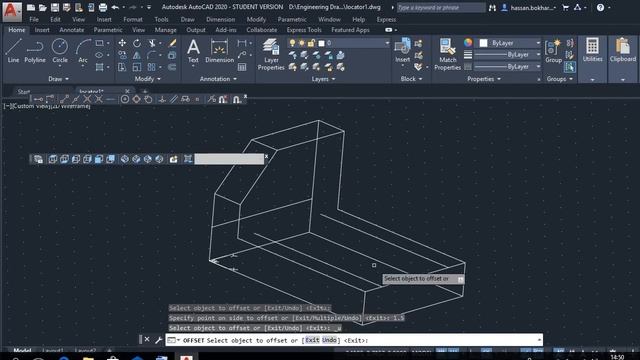640x360 pixels.
Task: Open the File menu
Action: tap(34, 19)
